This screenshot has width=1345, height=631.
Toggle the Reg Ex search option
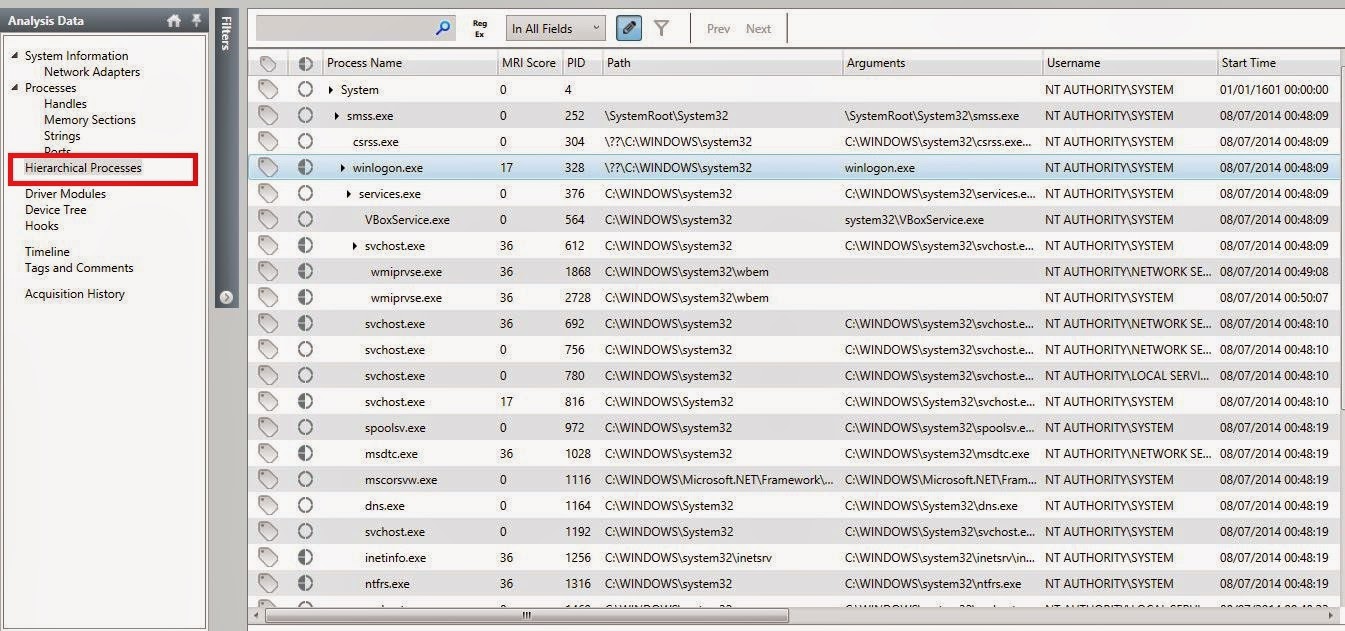(x=480, y=29)
